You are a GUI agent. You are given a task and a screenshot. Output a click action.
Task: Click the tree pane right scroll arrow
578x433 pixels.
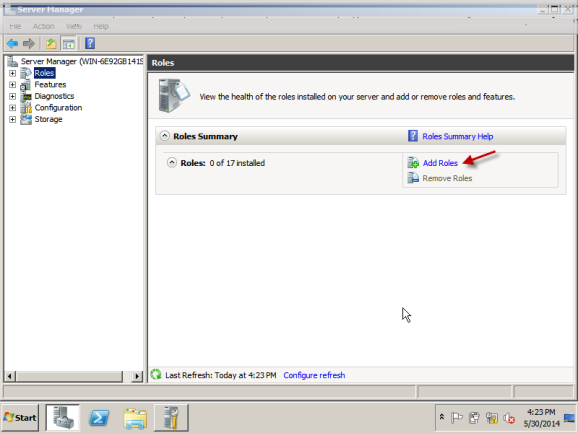pos(137,376)
